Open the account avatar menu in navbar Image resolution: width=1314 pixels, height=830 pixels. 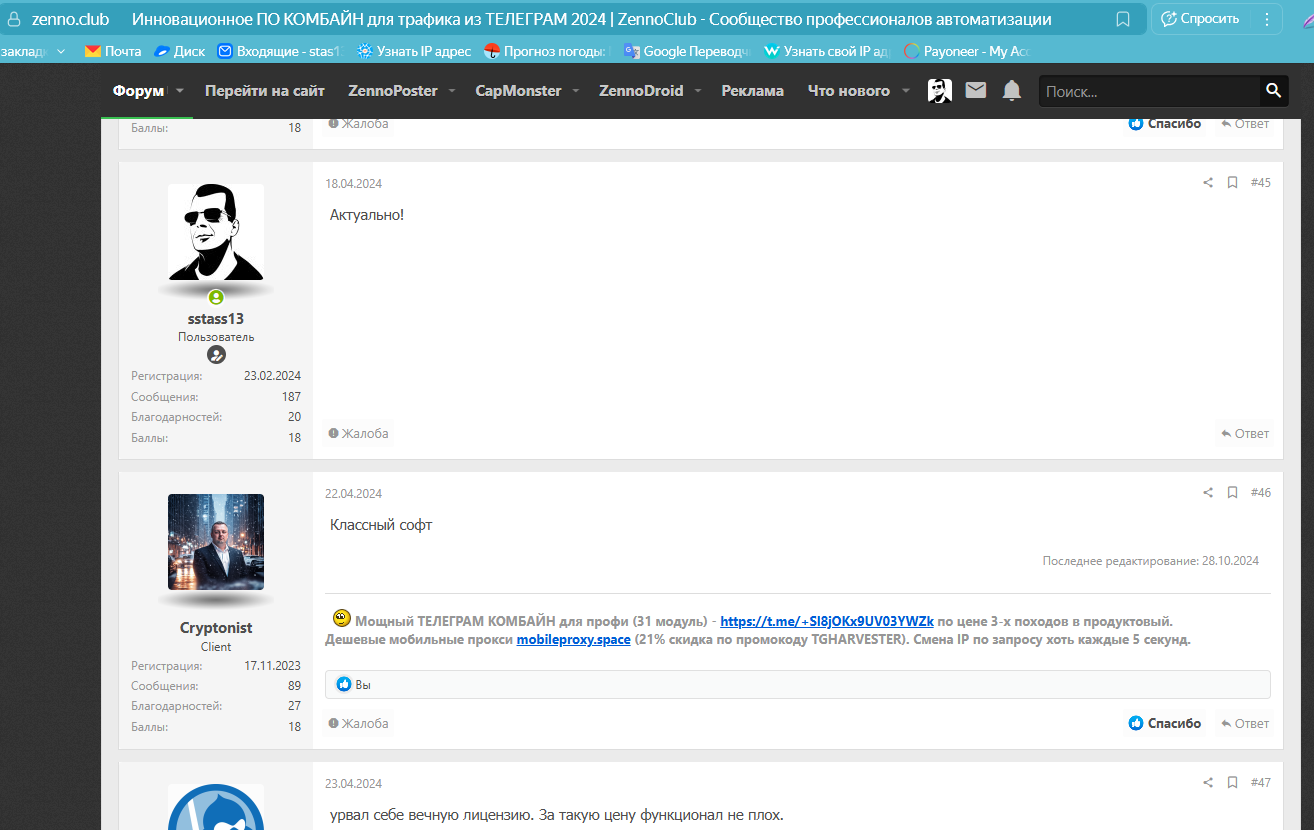click(x=940, y=91)
